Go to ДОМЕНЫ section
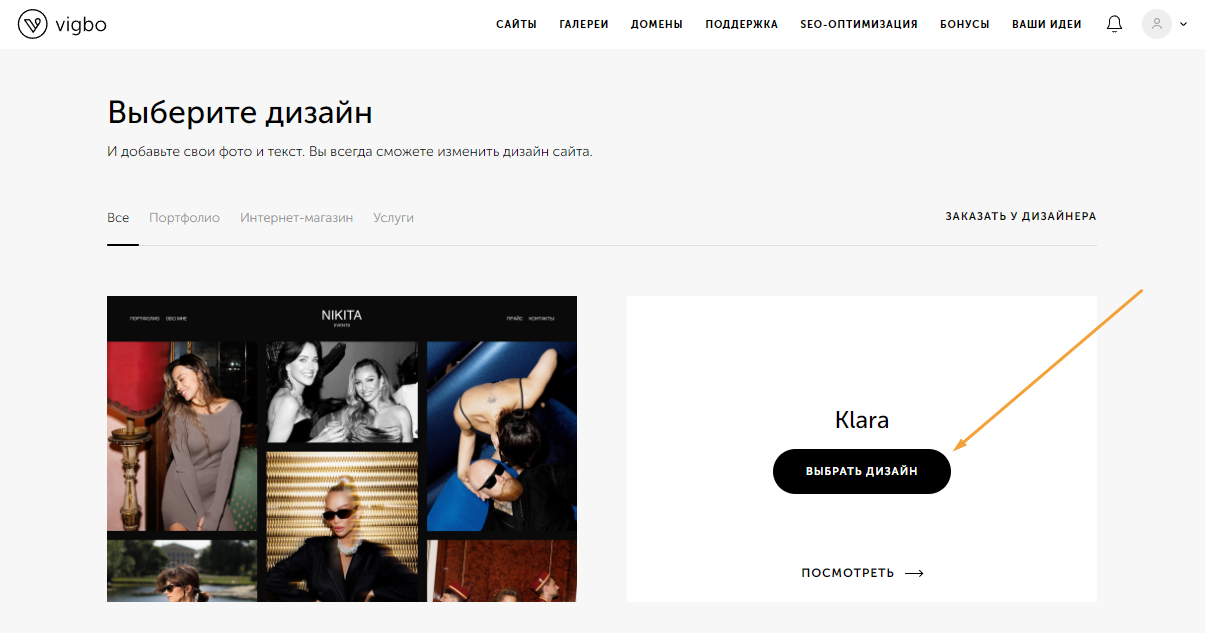 657,24
